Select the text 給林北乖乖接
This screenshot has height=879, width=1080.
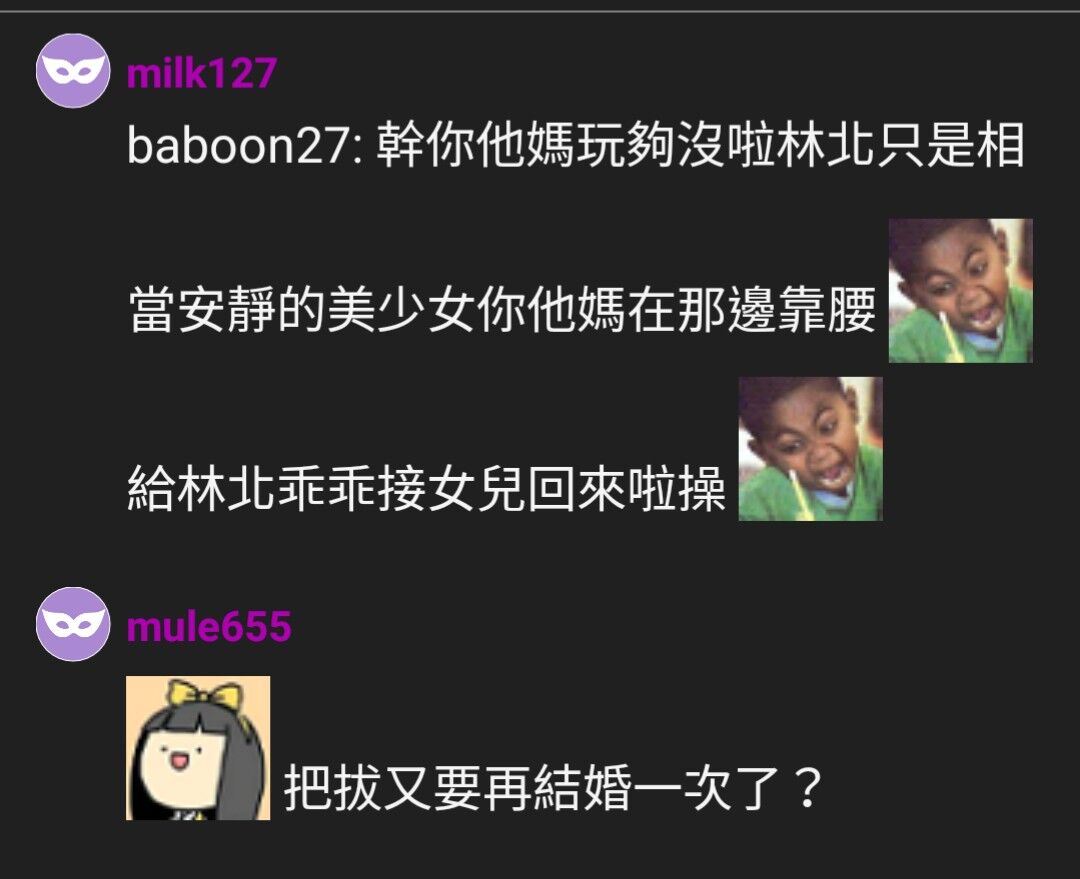click(x=277, y=488)
